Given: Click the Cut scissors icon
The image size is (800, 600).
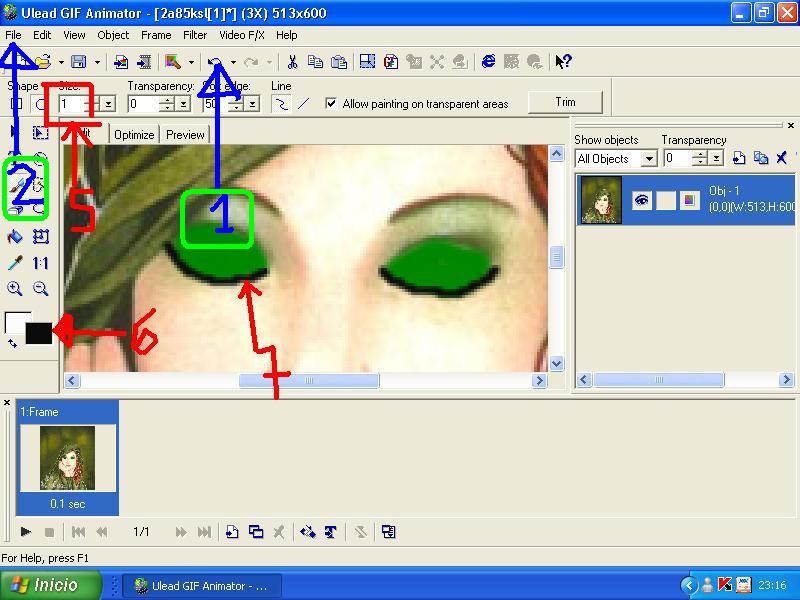Looking at the screenshot, I should [x=292, y=62].
